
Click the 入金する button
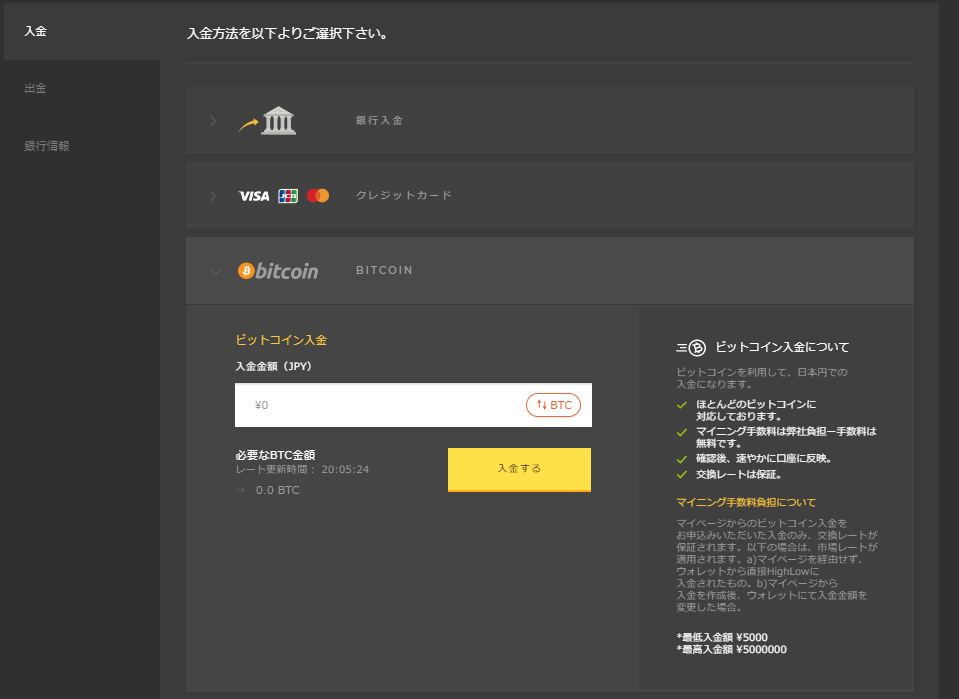point(519,469)
